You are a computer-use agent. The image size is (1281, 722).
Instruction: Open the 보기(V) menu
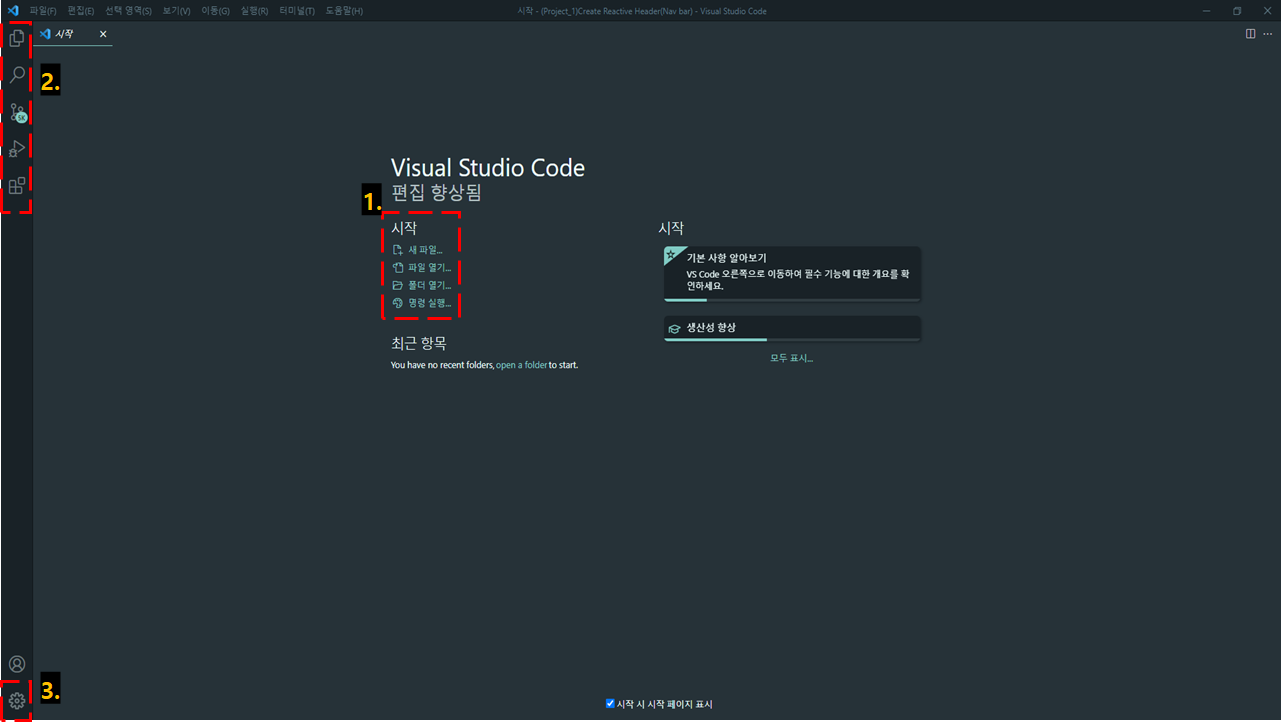click(x=177, y=10)
